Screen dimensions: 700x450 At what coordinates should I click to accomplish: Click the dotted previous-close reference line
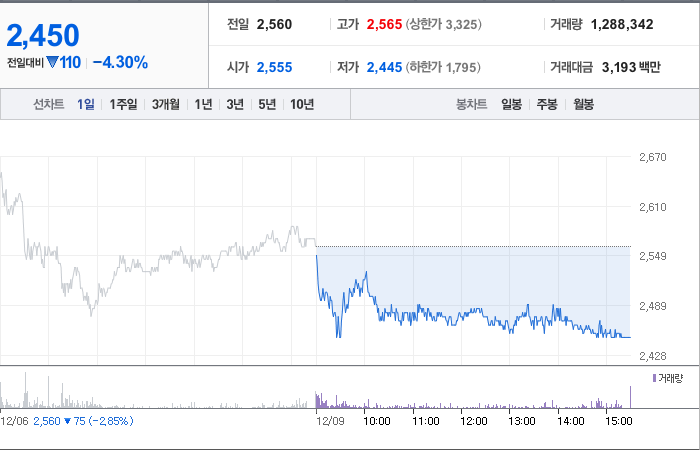[x=473, y=246]
